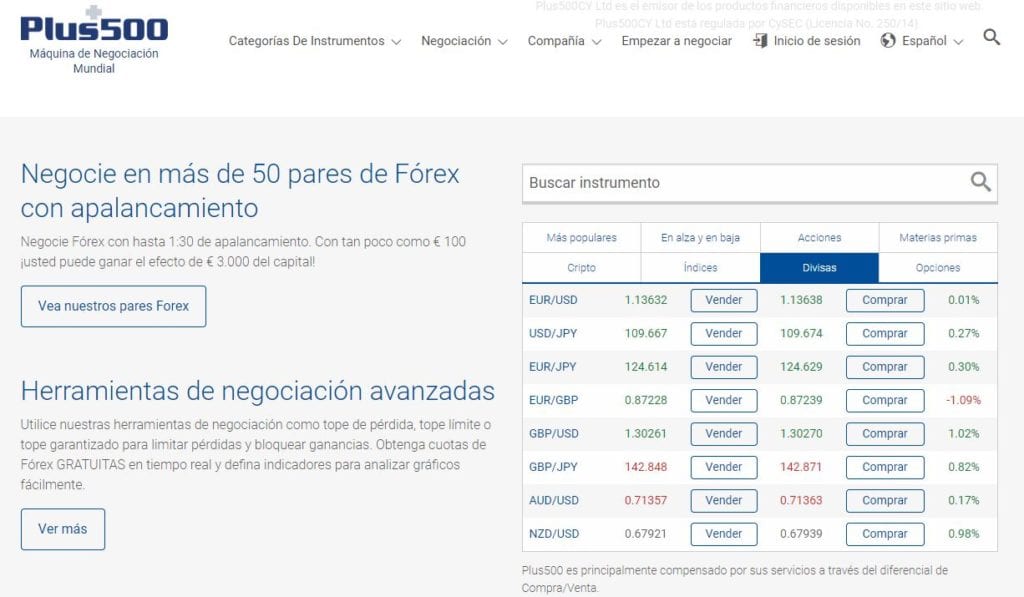This screenshot has width=1024, height=597.
Task: Click Vender for EUR/USD
Action: pos(724,300)
